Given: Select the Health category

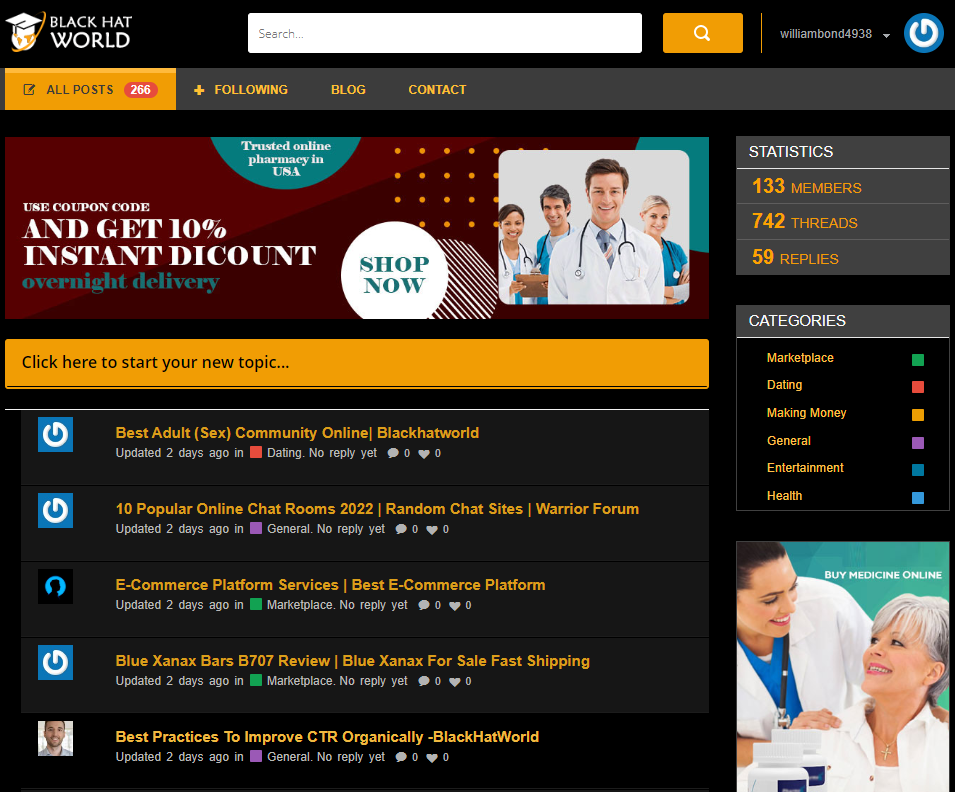Looking at the screenshot, I should [784, 496].
